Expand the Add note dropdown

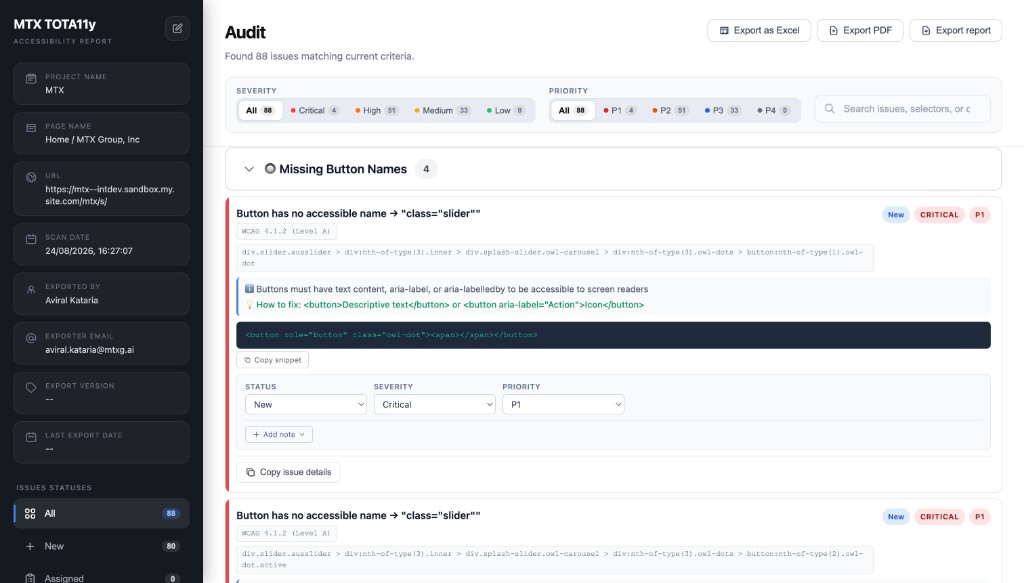point(279,434)
